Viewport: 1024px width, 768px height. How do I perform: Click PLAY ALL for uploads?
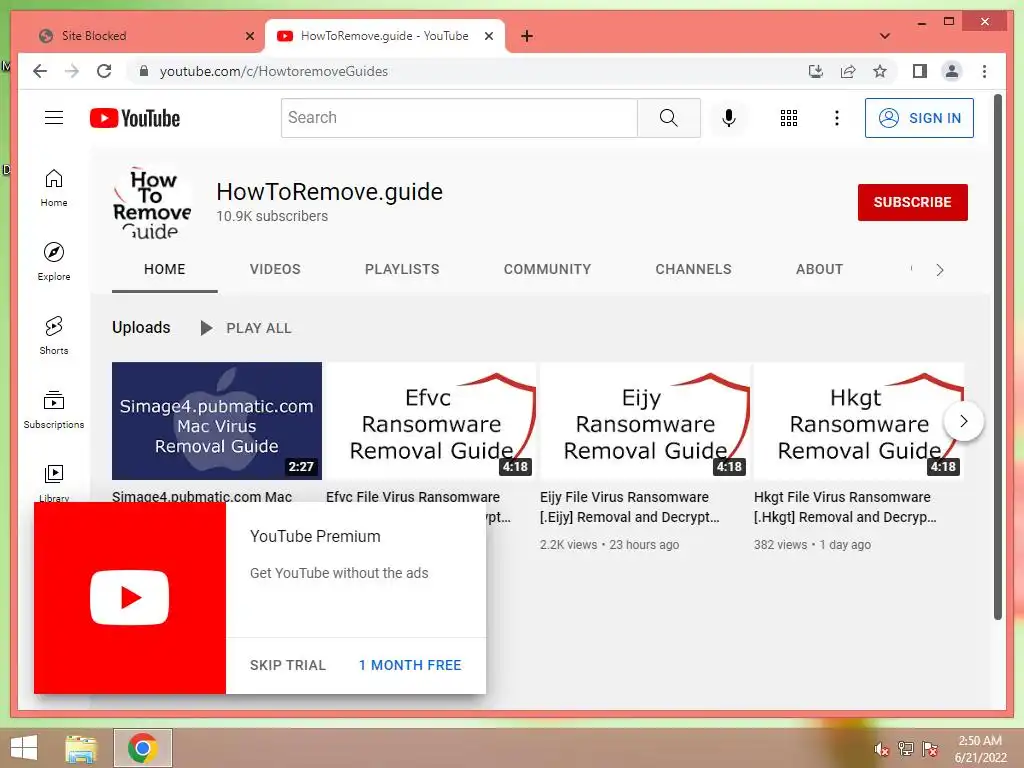246,328
